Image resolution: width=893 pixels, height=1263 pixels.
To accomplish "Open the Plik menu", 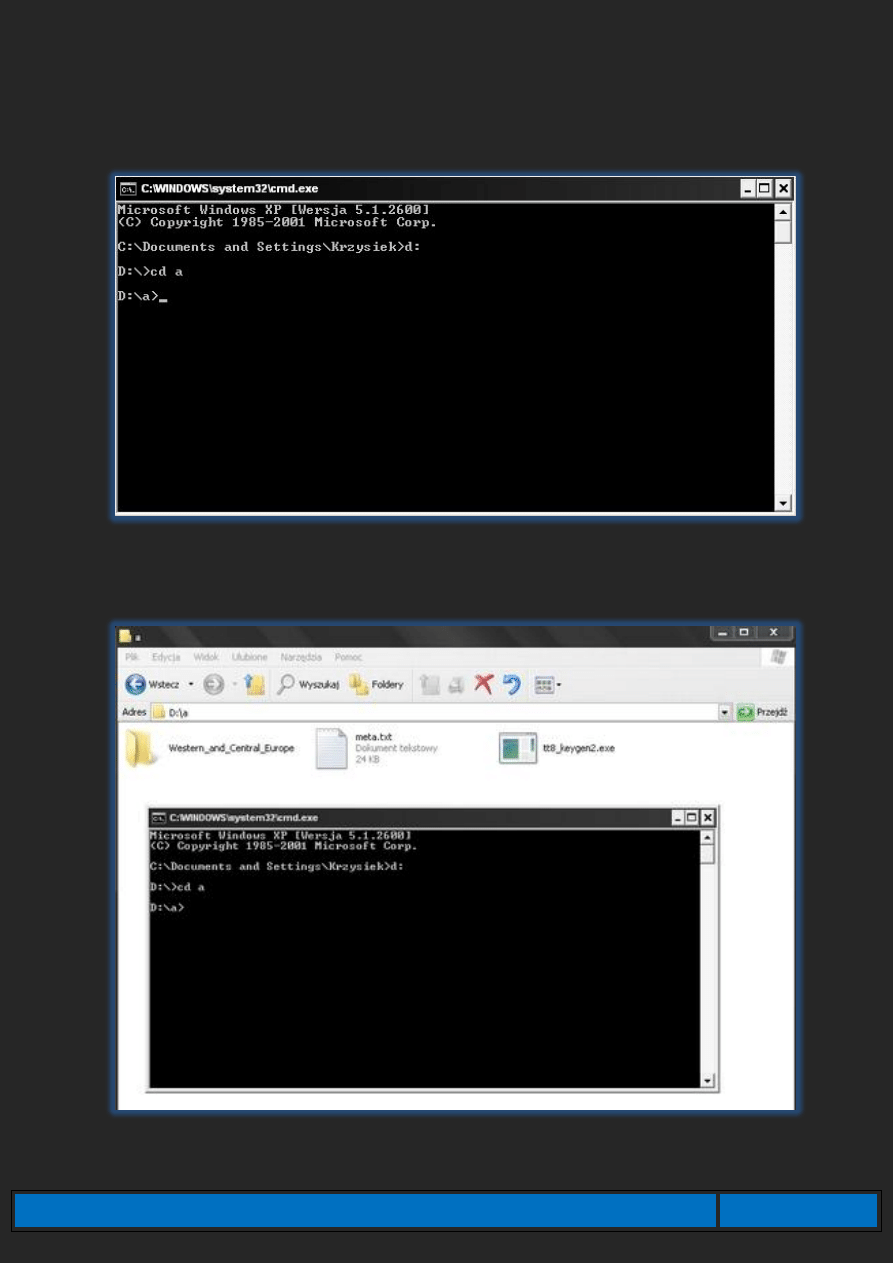I will 132,657.
